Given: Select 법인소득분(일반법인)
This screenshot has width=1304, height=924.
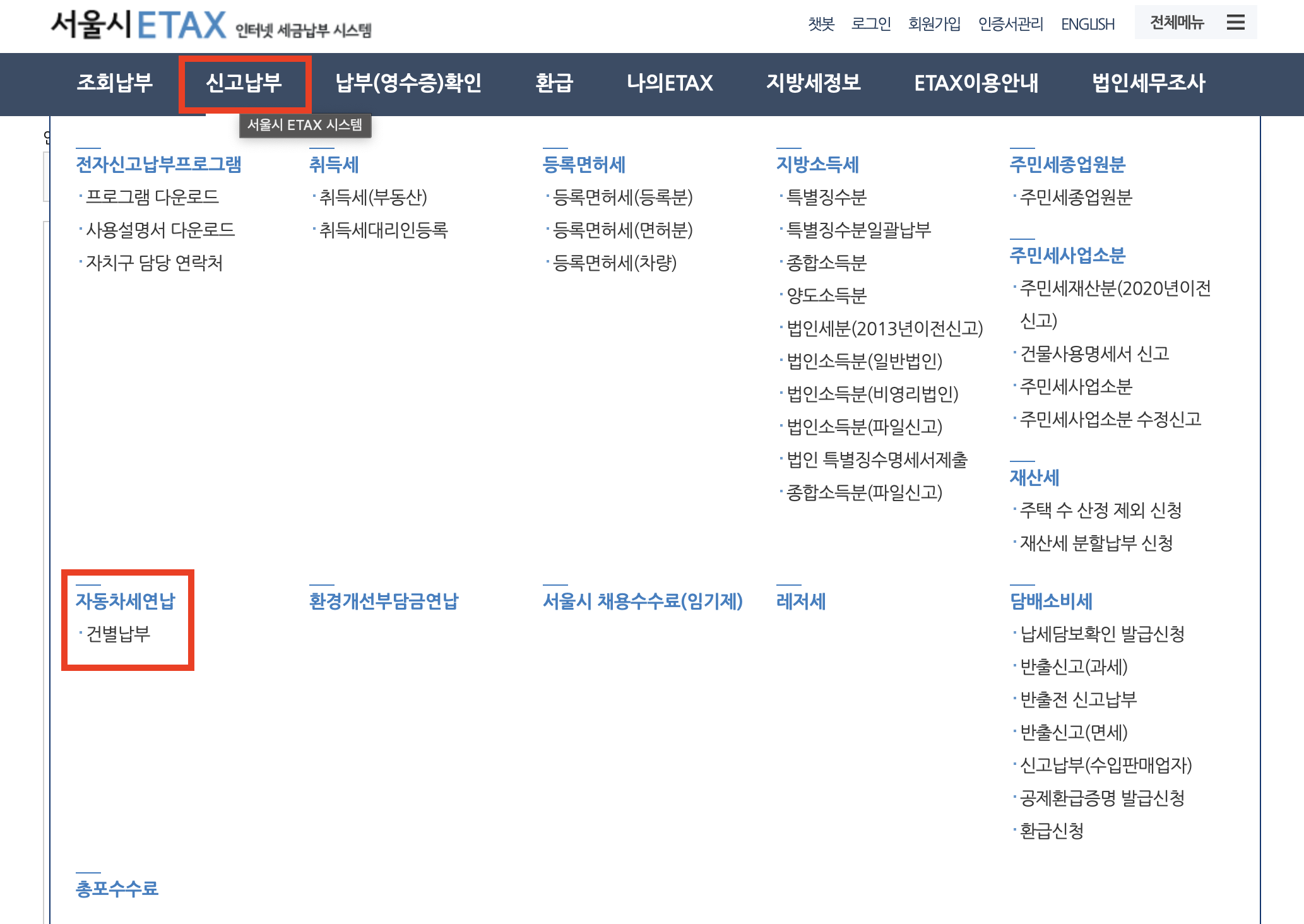Looking at the screenshot, I should [x=865, y=361].
